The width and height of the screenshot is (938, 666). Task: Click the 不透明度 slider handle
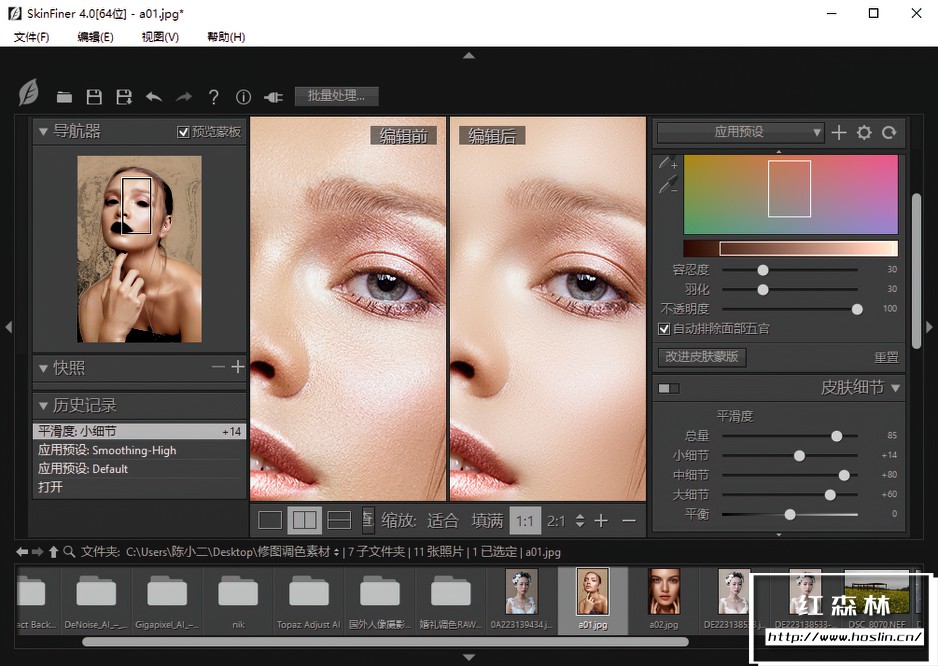point(857,309)
